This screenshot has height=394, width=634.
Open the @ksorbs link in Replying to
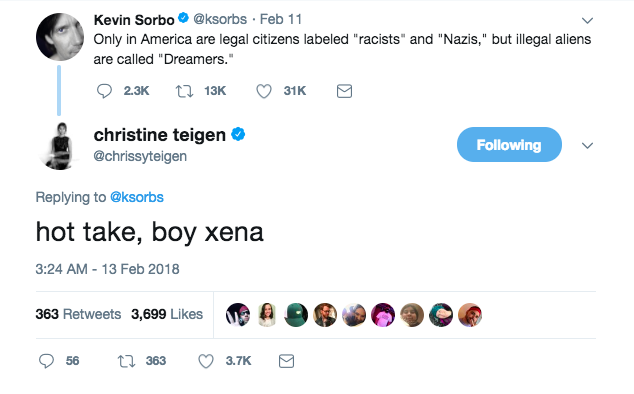(x=137, y=197)
